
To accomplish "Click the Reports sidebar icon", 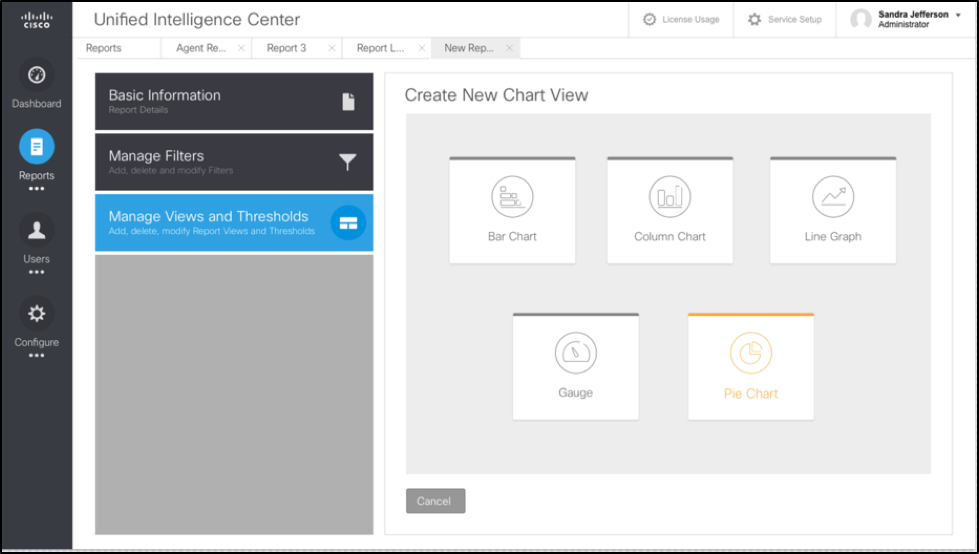I will [36, 147].
